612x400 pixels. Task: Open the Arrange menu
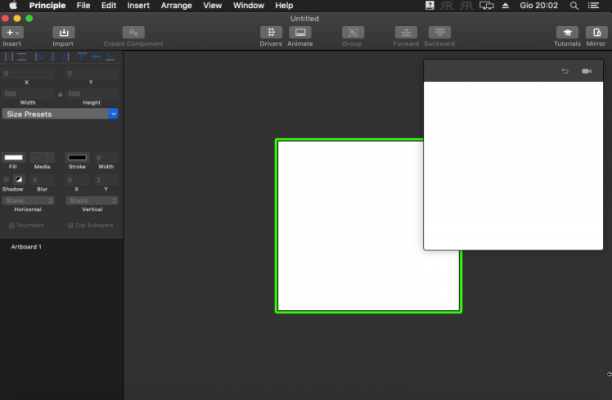(x=176, y=5)
